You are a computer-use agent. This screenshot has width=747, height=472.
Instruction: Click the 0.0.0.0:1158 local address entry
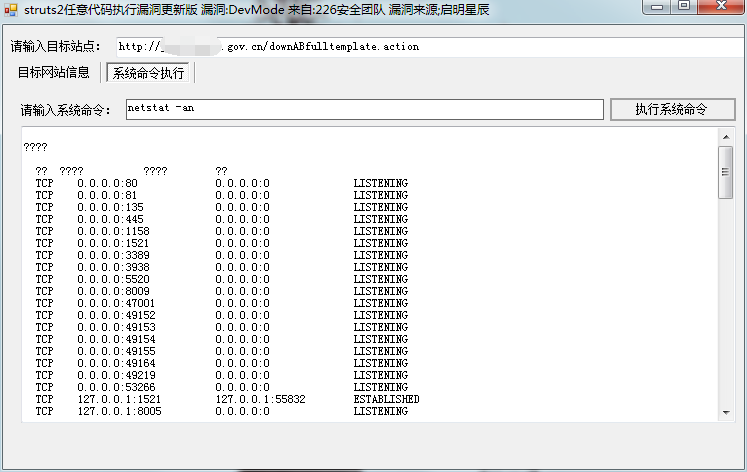coord(113,231)
